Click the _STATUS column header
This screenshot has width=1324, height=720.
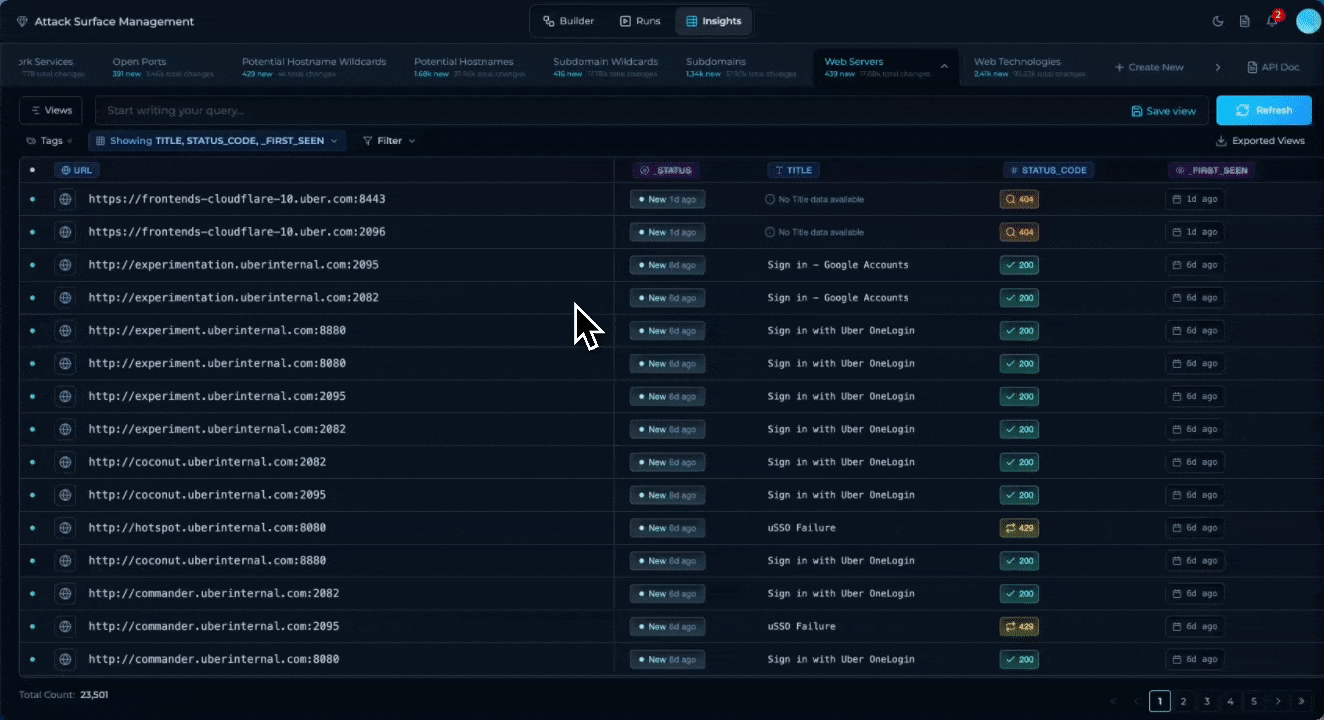(666, 170)
